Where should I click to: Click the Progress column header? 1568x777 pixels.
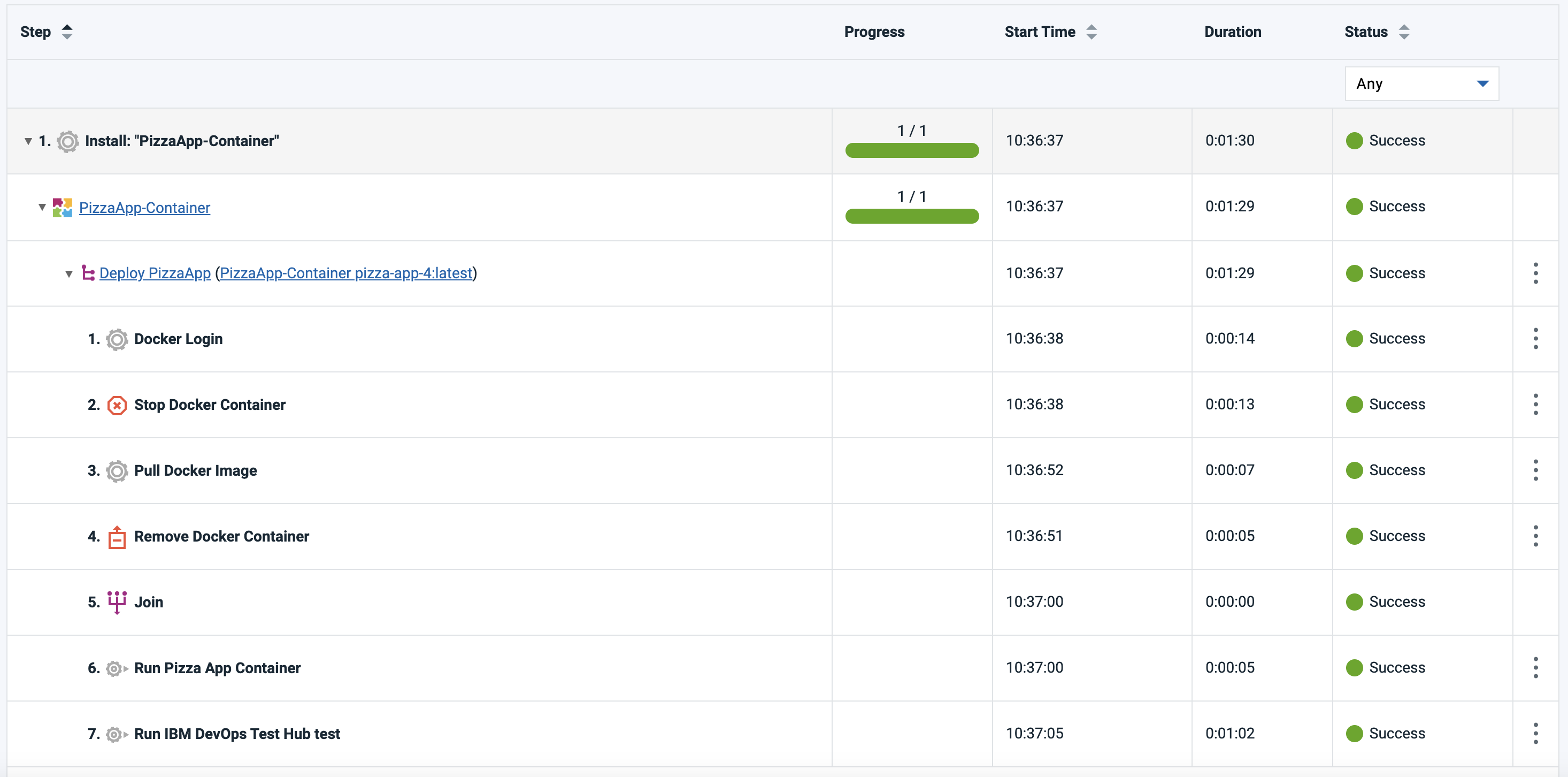[874, 32]
